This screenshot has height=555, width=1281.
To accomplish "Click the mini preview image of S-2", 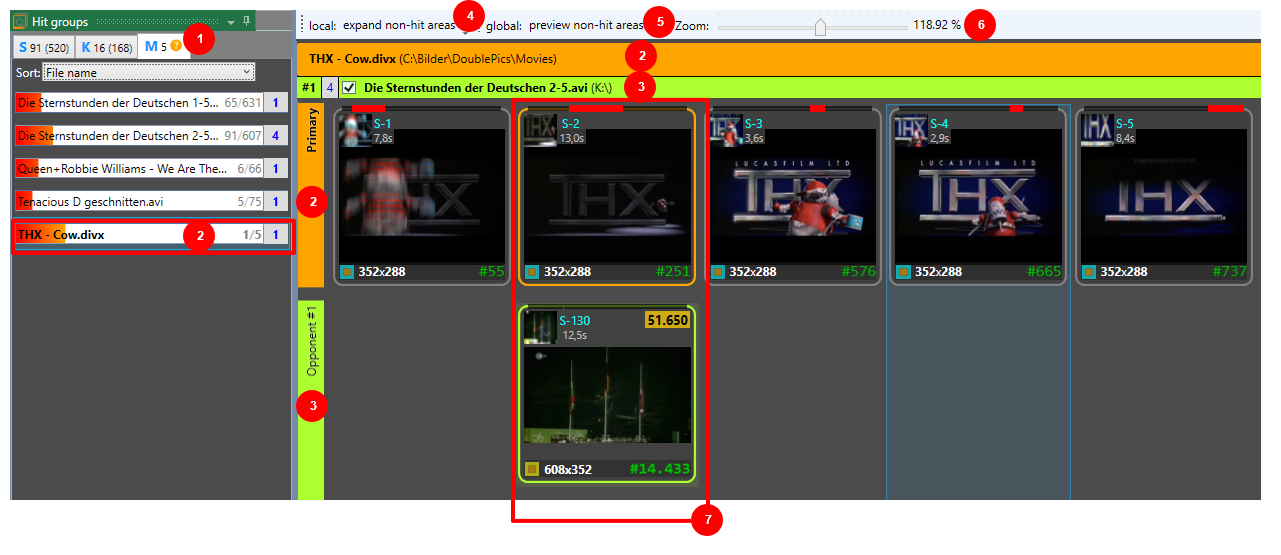I will (x=540, y=130).
